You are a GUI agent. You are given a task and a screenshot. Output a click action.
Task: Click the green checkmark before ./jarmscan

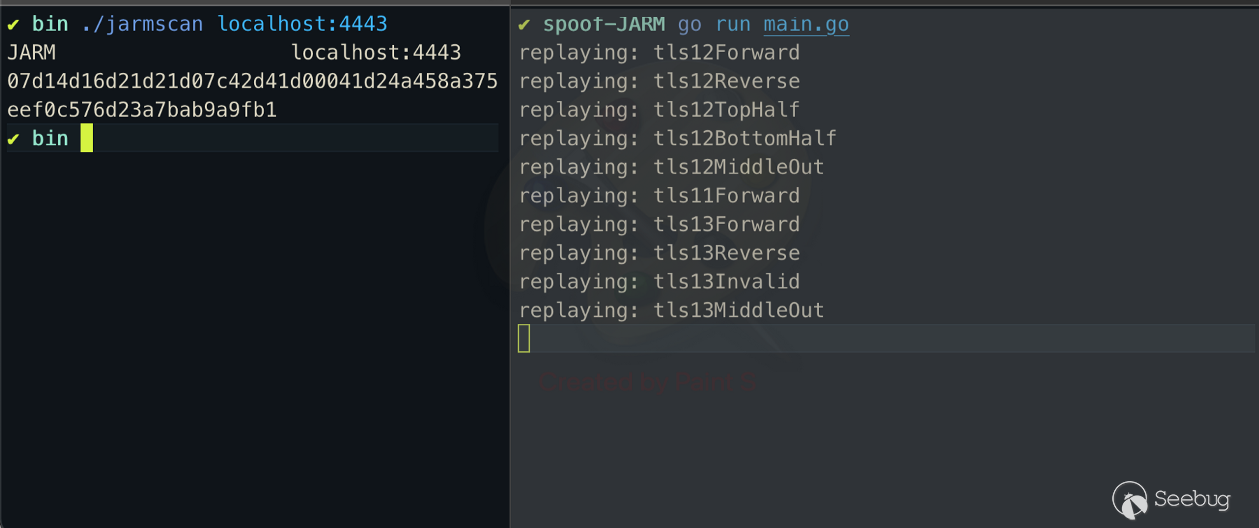[x=14, y=23]
